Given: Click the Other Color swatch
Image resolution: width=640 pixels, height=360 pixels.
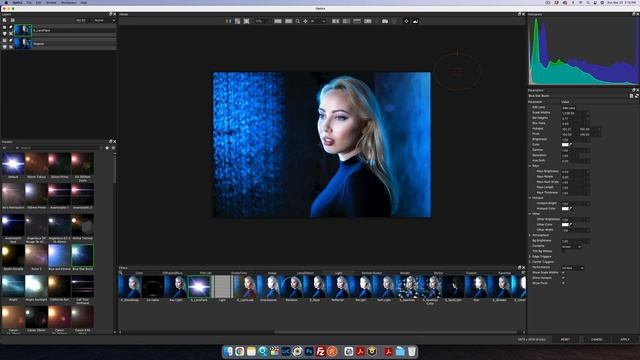Looking at the screenshot, I should click(x=565, y=224).
